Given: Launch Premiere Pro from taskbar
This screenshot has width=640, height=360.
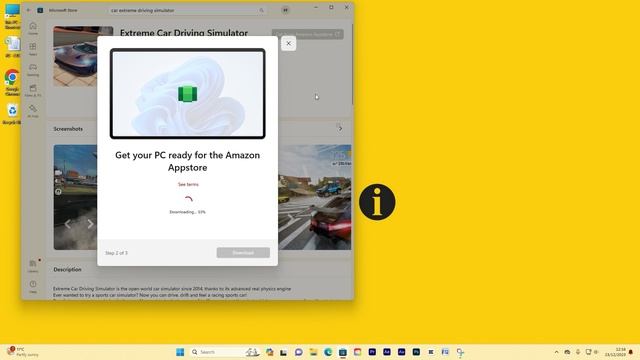Looking at the screenshot, I should point(372,352).
